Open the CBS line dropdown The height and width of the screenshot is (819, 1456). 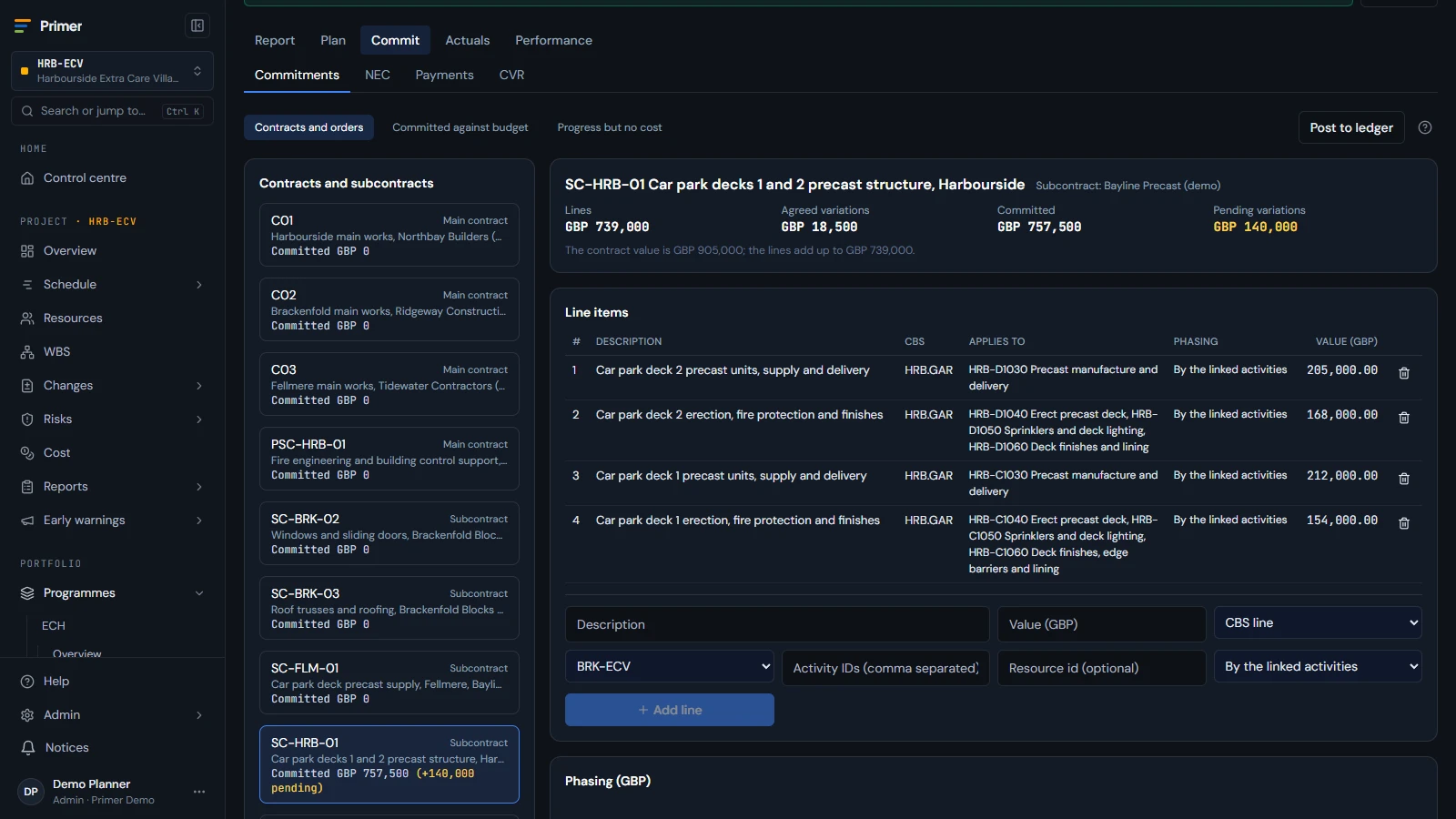[x=1318, y=623]
